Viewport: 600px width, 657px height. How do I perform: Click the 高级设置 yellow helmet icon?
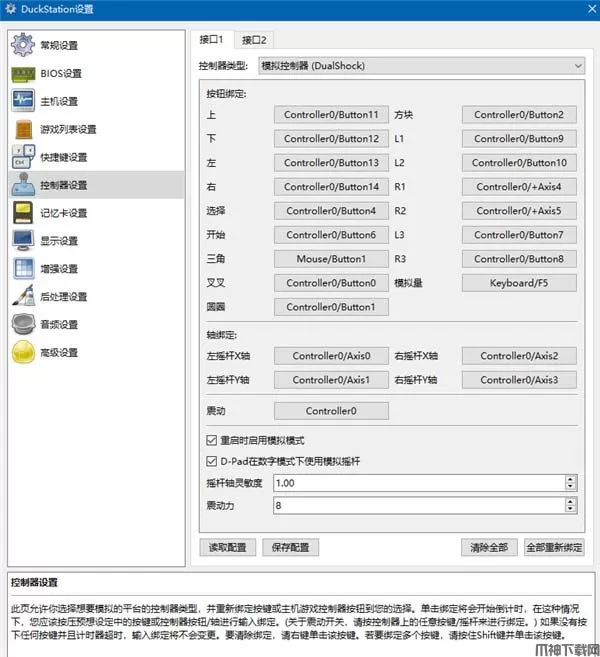23,352
